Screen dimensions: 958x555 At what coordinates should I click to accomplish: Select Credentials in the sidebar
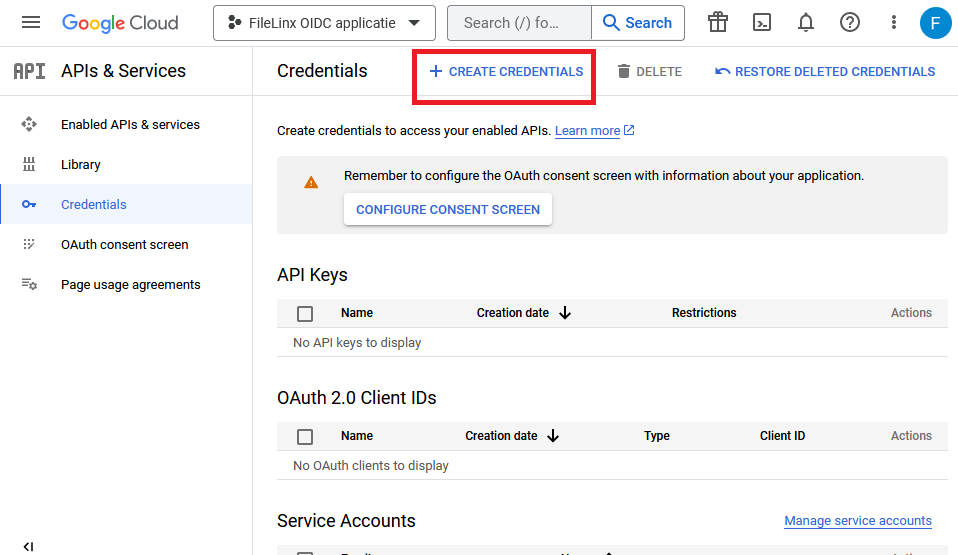coord(126,204)
